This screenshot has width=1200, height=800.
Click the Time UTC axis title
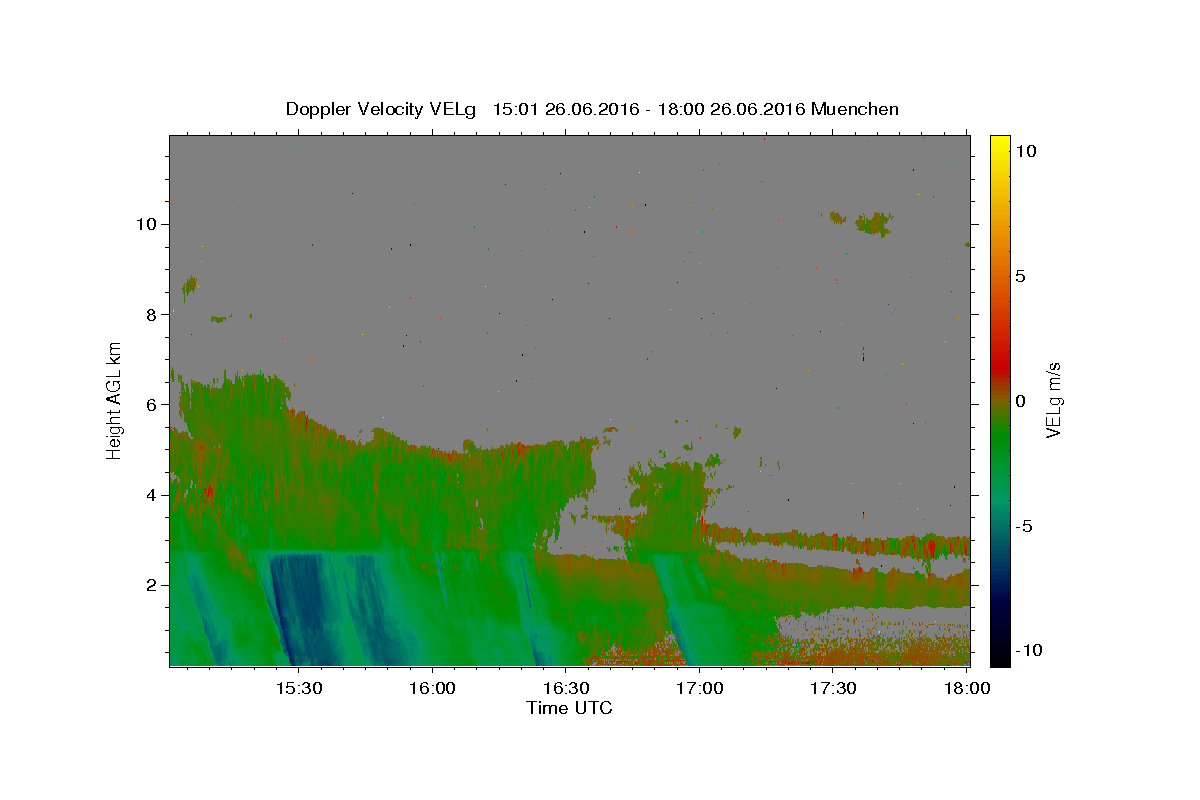coord(569,708)
